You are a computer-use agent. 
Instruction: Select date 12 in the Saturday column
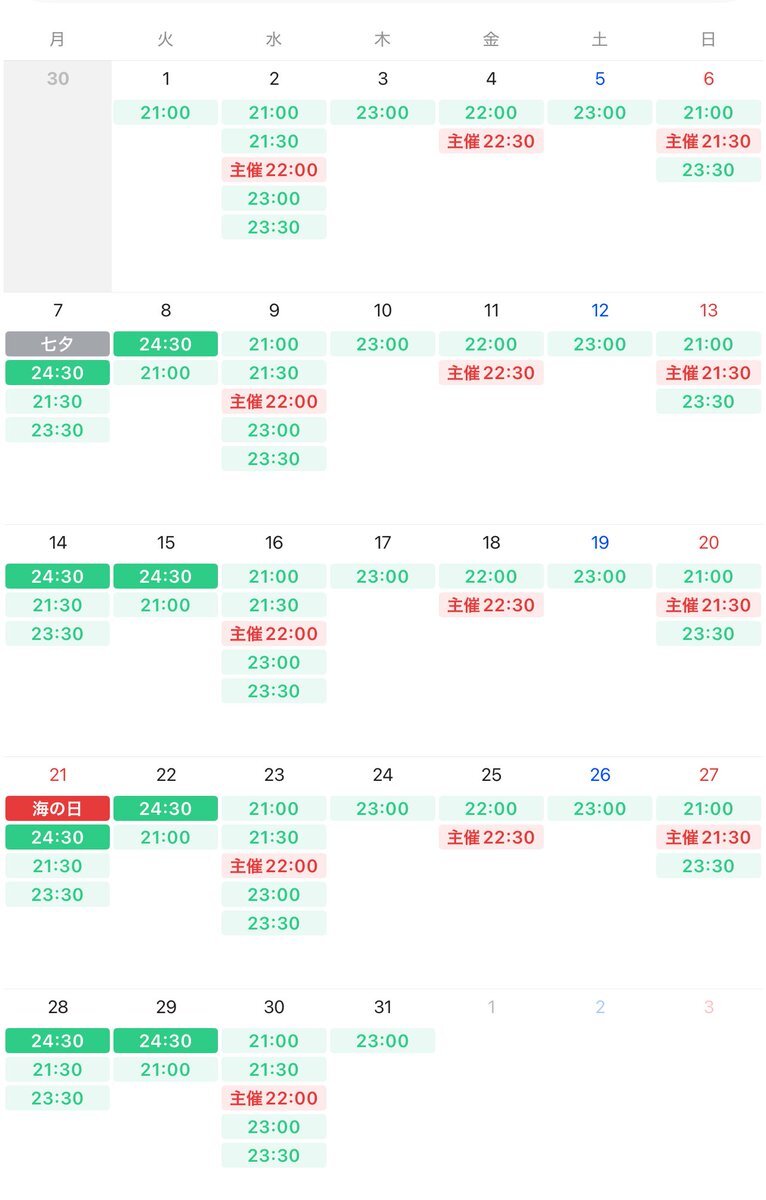click(600, 311)
